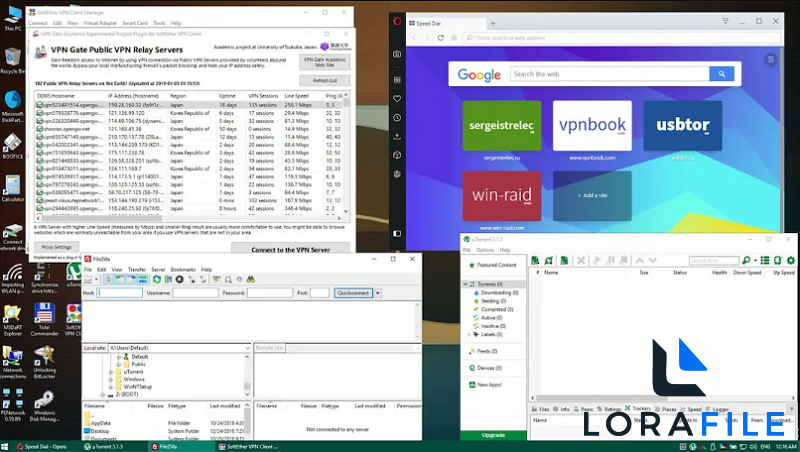Toggle uTorrent list view layout icon
Image resolution: width=800 pixels, height=452 pixels.
tap(765, 261)
